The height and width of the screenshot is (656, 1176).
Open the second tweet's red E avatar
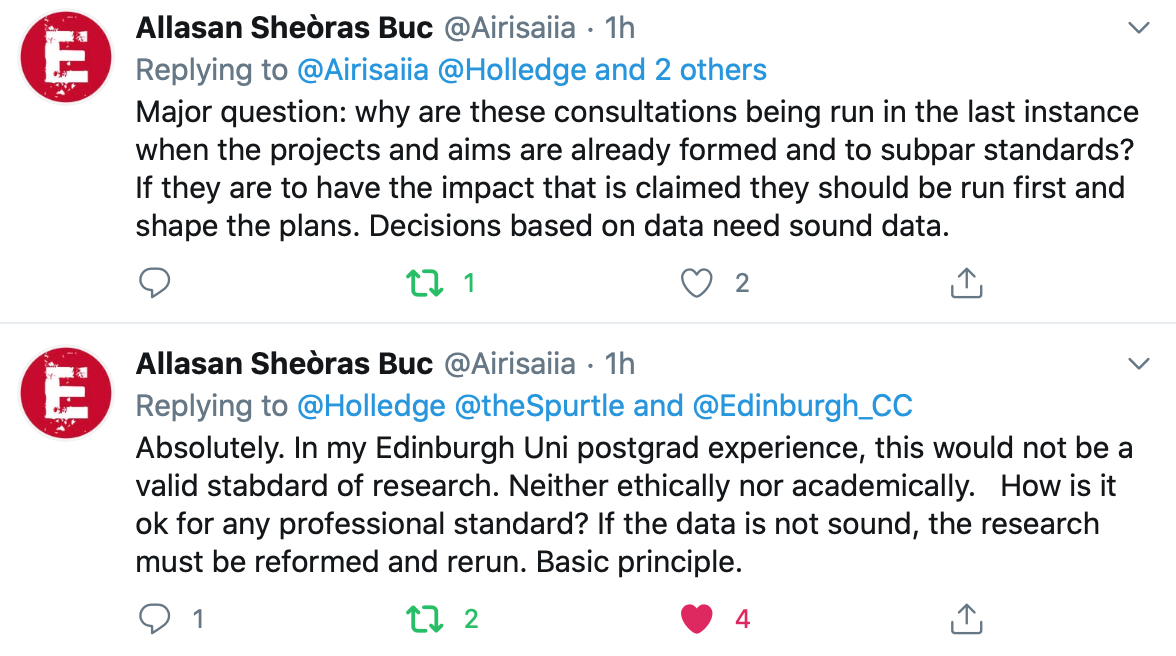point(66,393)
